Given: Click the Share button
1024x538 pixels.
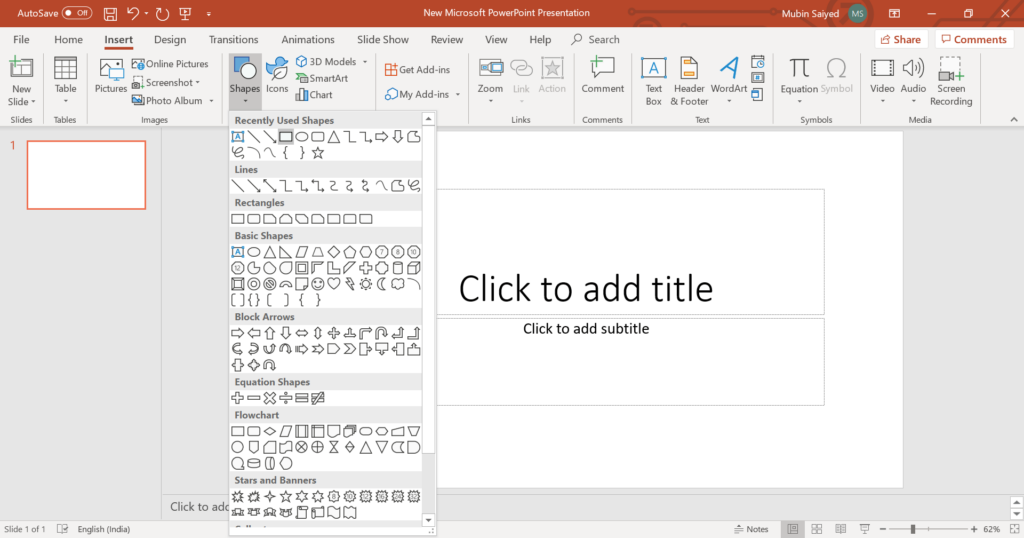Looking at the screenshot, I should 900,40.
